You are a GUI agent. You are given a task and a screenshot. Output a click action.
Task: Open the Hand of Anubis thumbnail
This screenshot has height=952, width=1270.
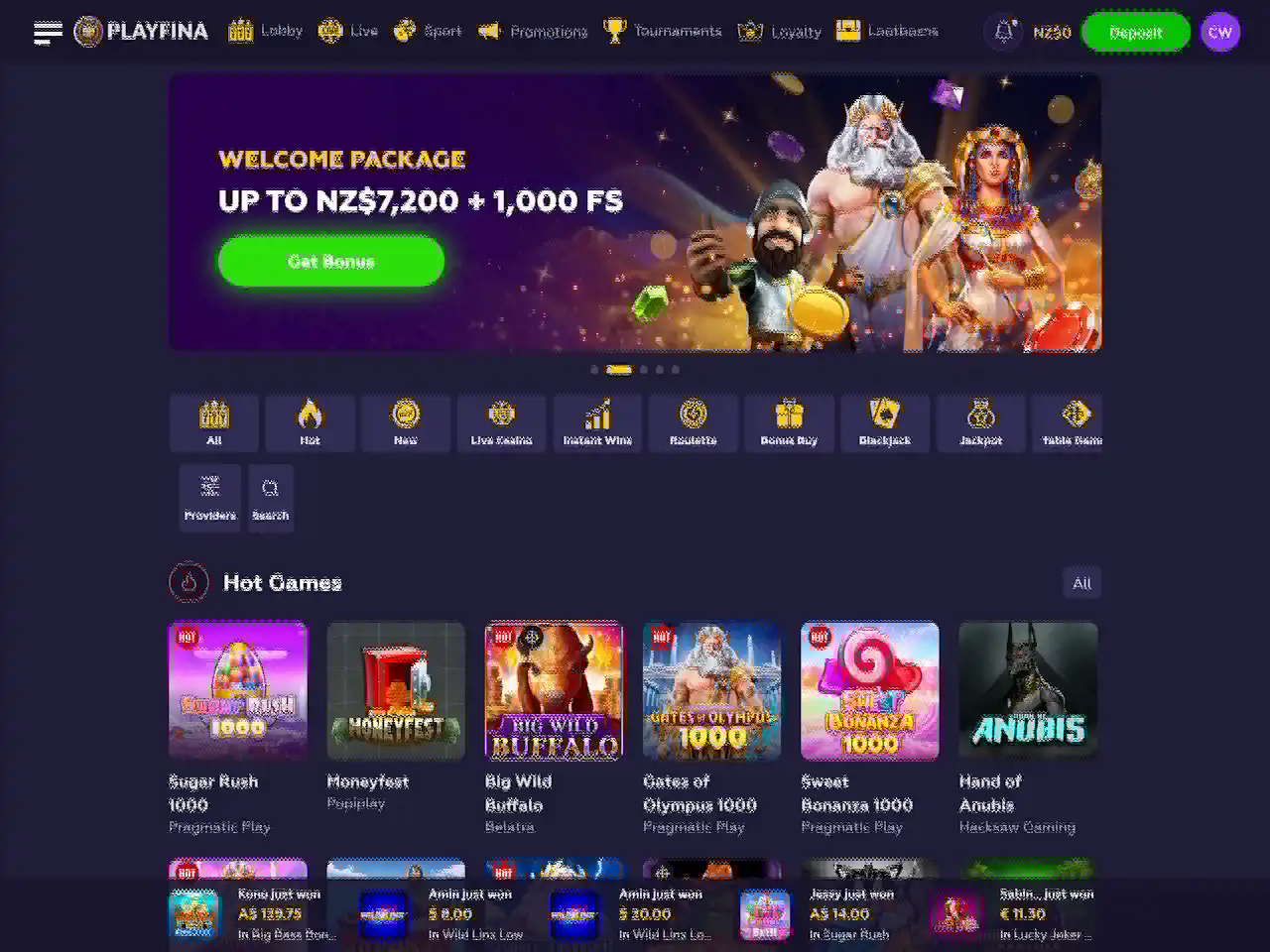click(1028, 691)
